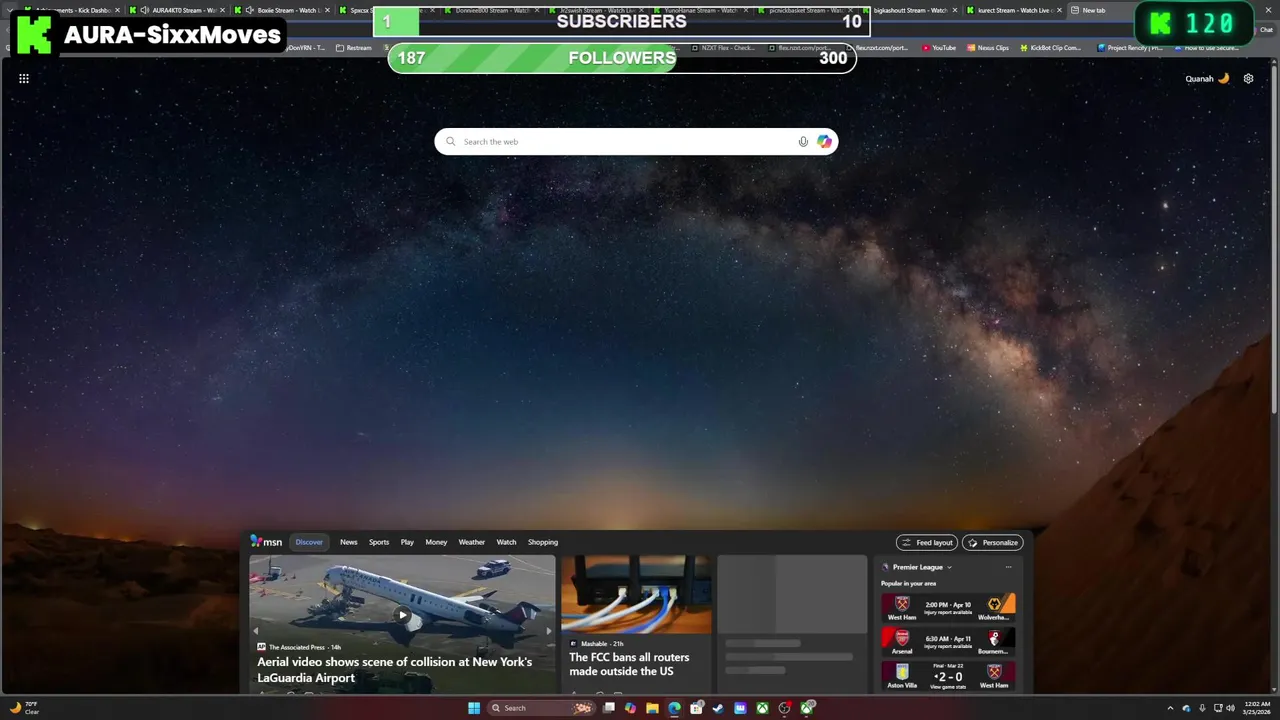This screenshot has height=720, width=1280.
Task: Open the Watch tab
Action: [x=507, y=542]
